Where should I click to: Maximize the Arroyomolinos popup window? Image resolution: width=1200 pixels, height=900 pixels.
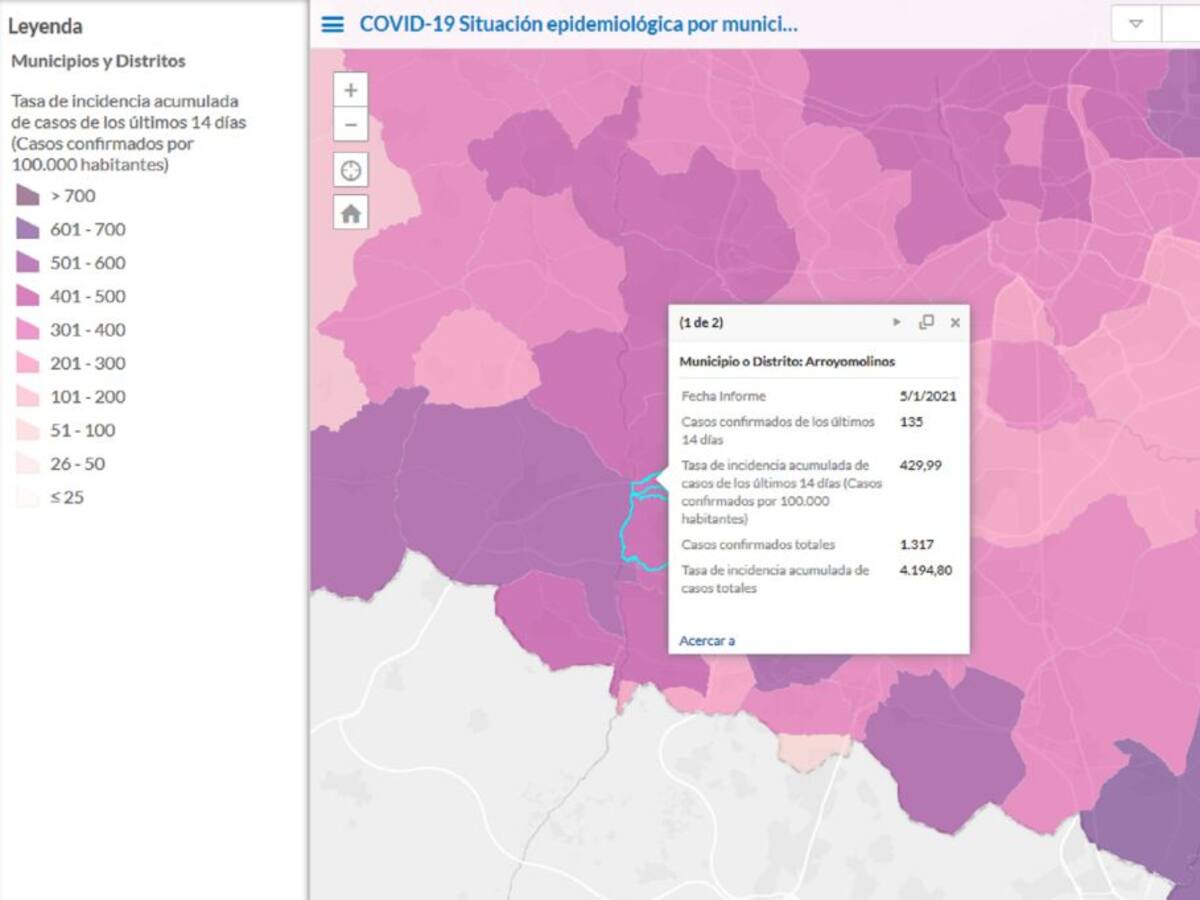point(926,322)
